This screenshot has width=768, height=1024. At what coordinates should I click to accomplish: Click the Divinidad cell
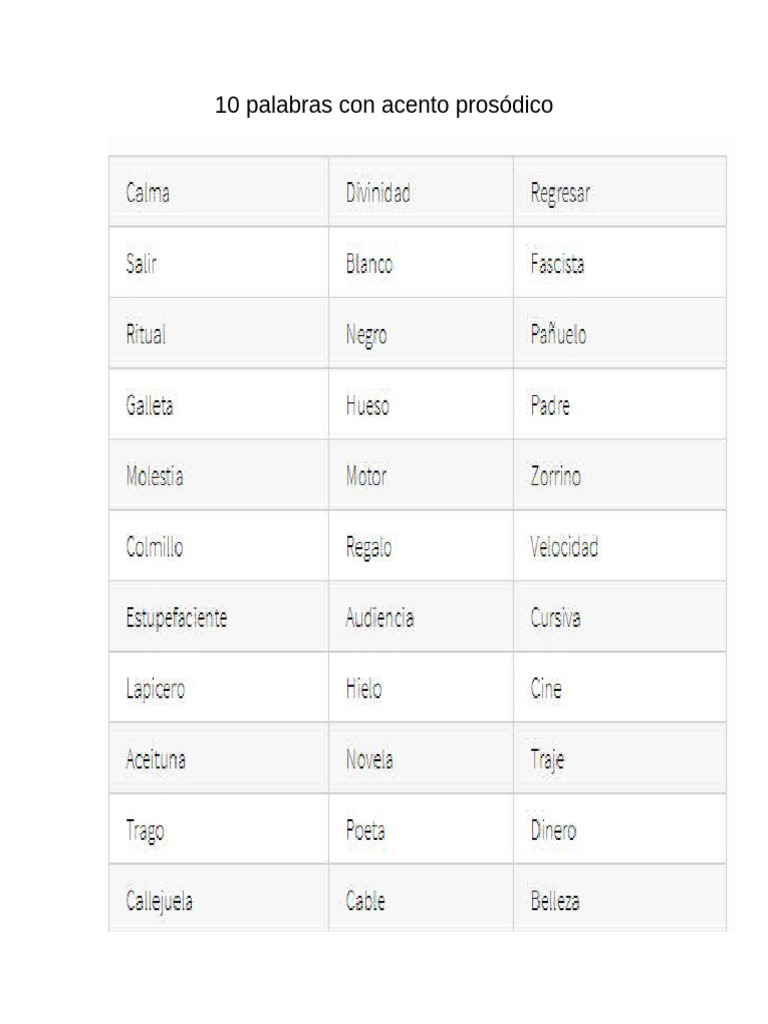click(421, 192)
